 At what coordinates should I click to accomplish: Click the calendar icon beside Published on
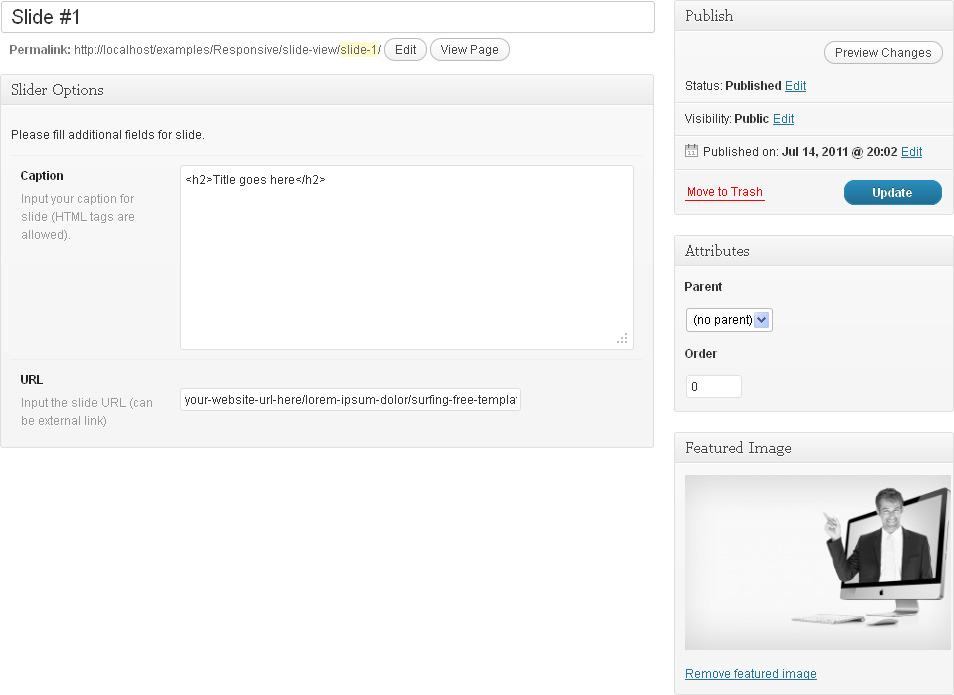tap(691, 151)
